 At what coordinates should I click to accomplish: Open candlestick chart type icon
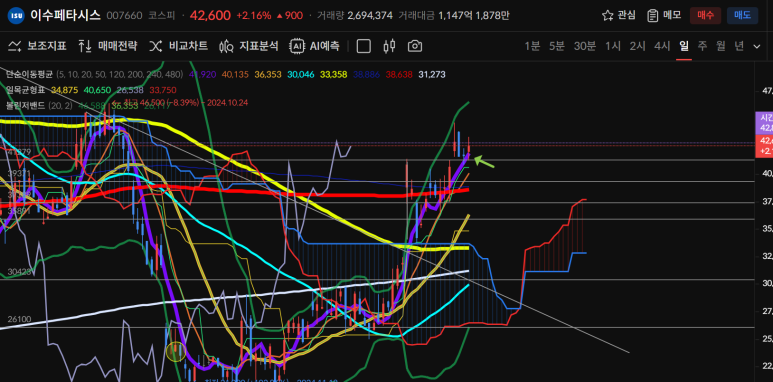[x=389, y=46]
